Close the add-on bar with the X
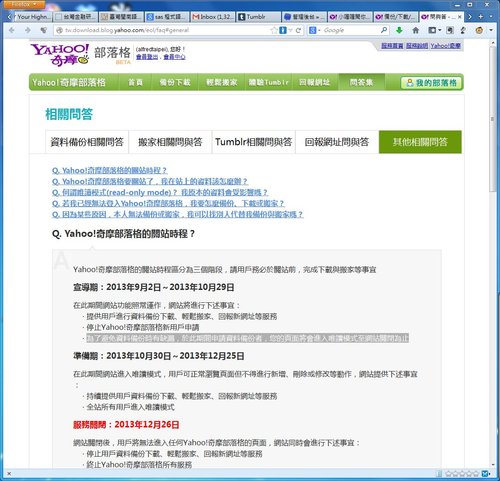This screenshot has height=481, width=500. 9,473
